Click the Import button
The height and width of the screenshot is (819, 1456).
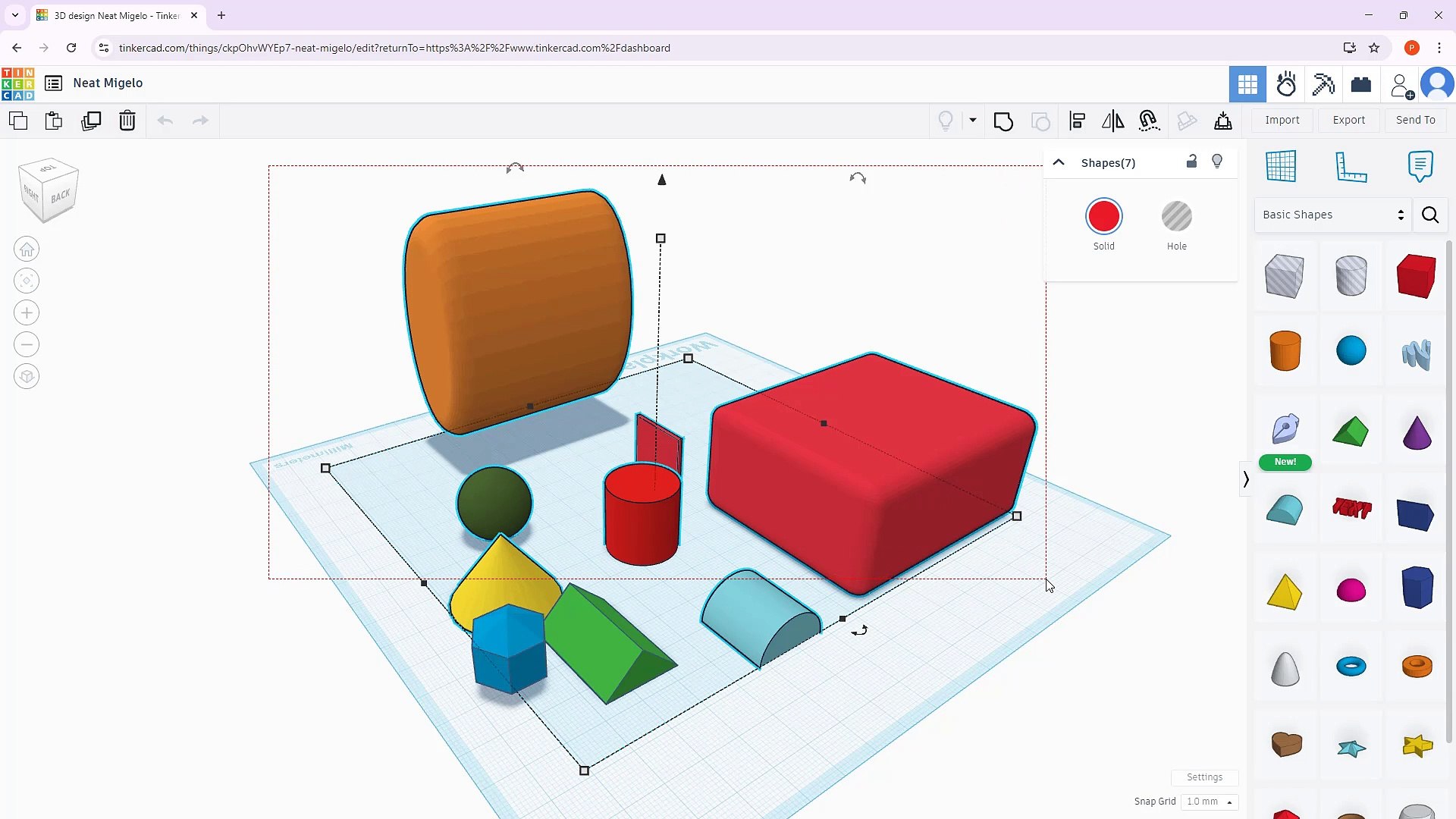coord(1282,120)
